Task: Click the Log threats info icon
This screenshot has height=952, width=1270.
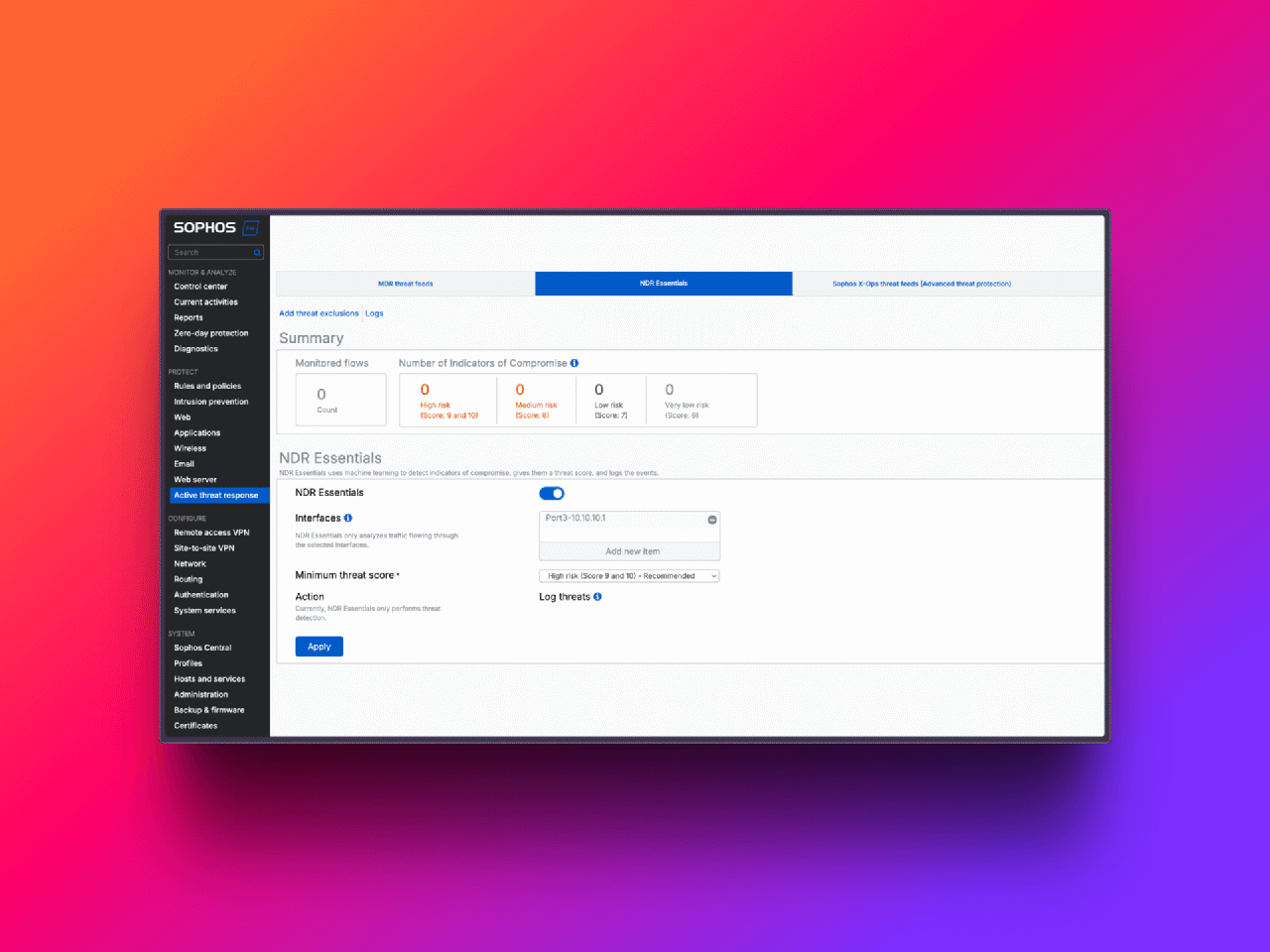Action: click(597, 596)
